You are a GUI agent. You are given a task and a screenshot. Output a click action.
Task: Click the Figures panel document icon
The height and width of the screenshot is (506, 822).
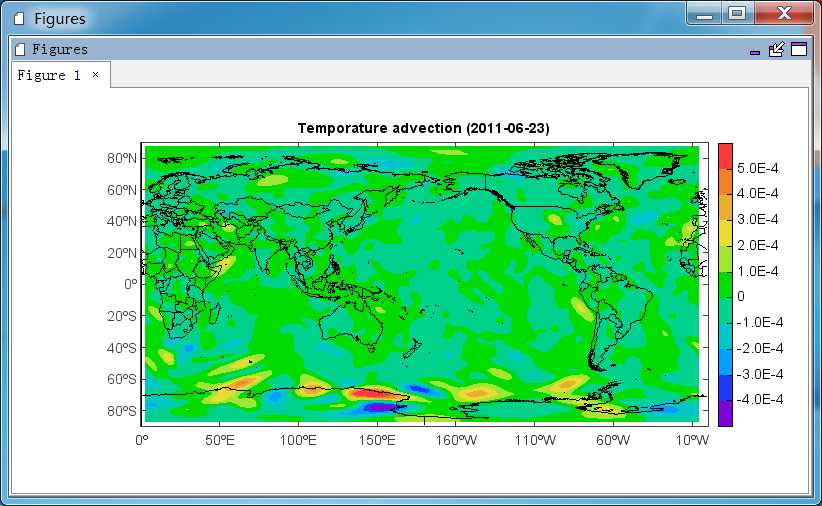20,49
